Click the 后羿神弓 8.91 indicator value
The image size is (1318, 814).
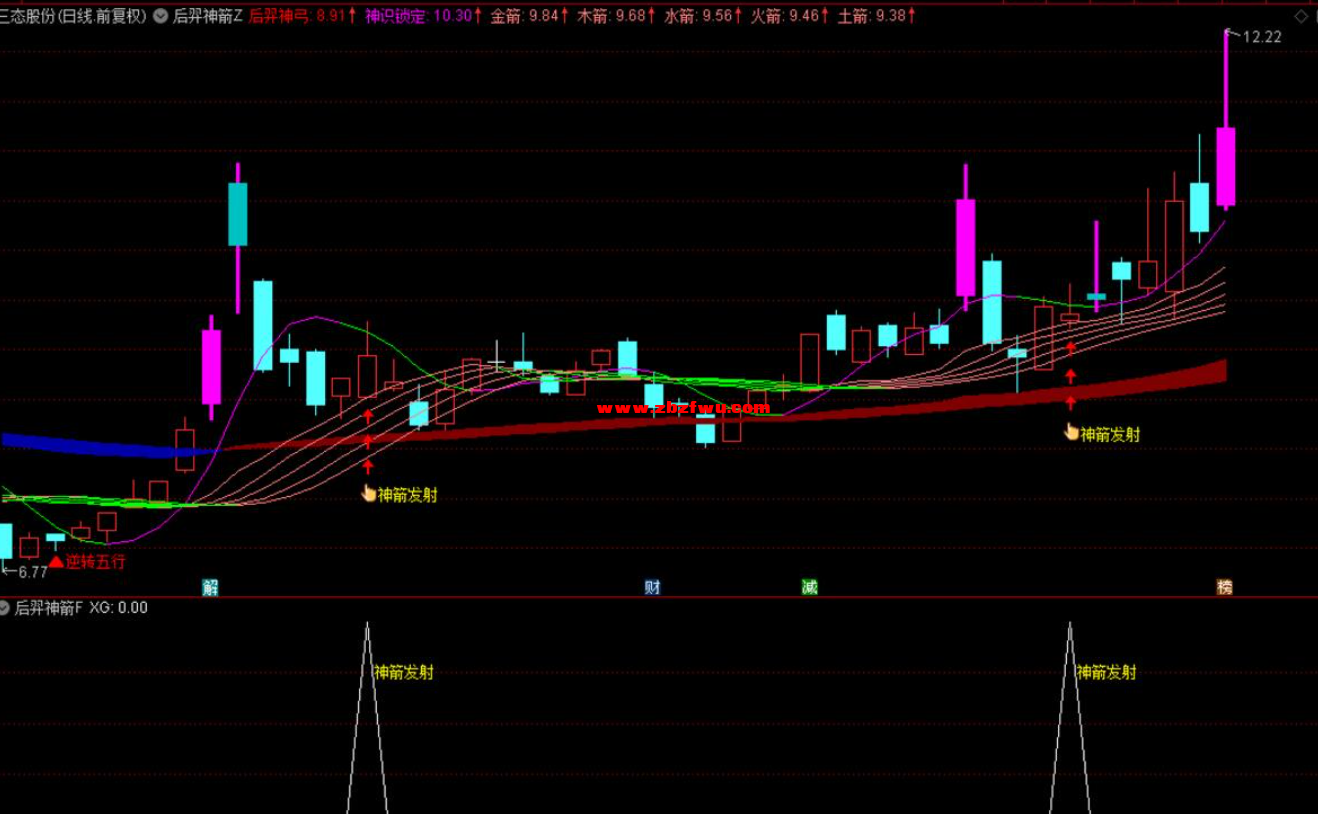(x=302, y=16)
